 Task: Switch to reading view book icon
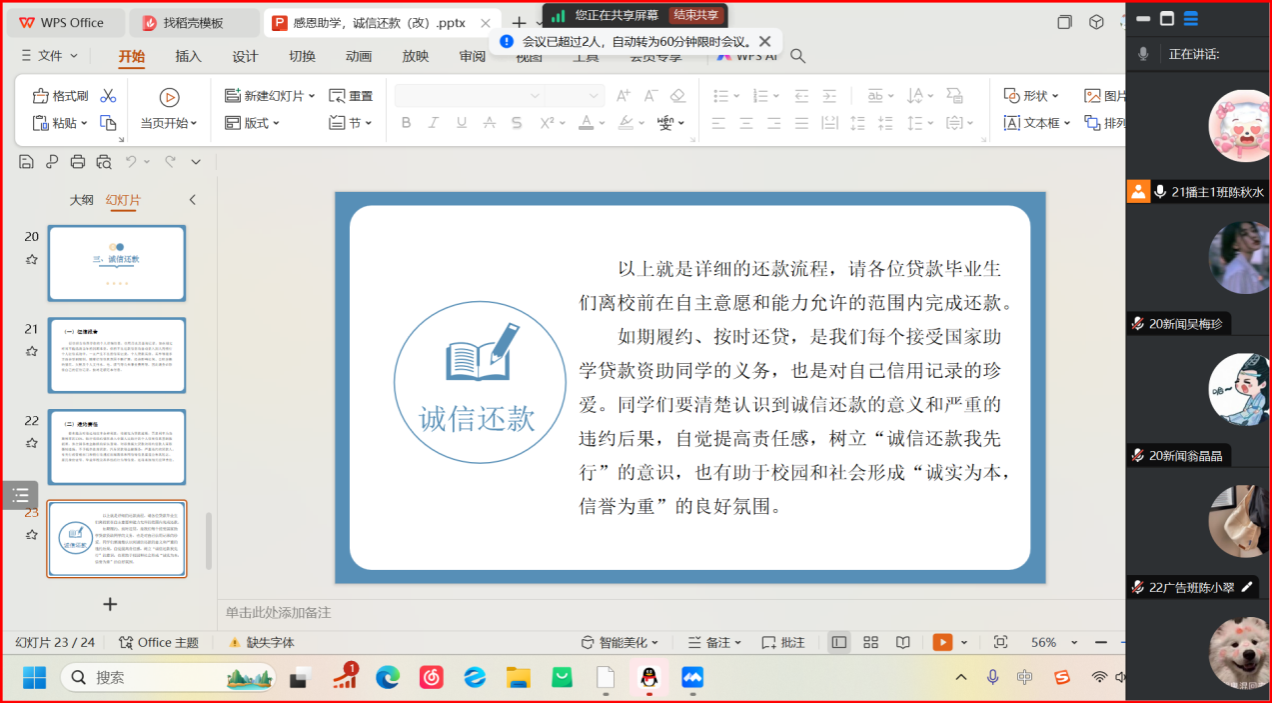tap(903, 642)
